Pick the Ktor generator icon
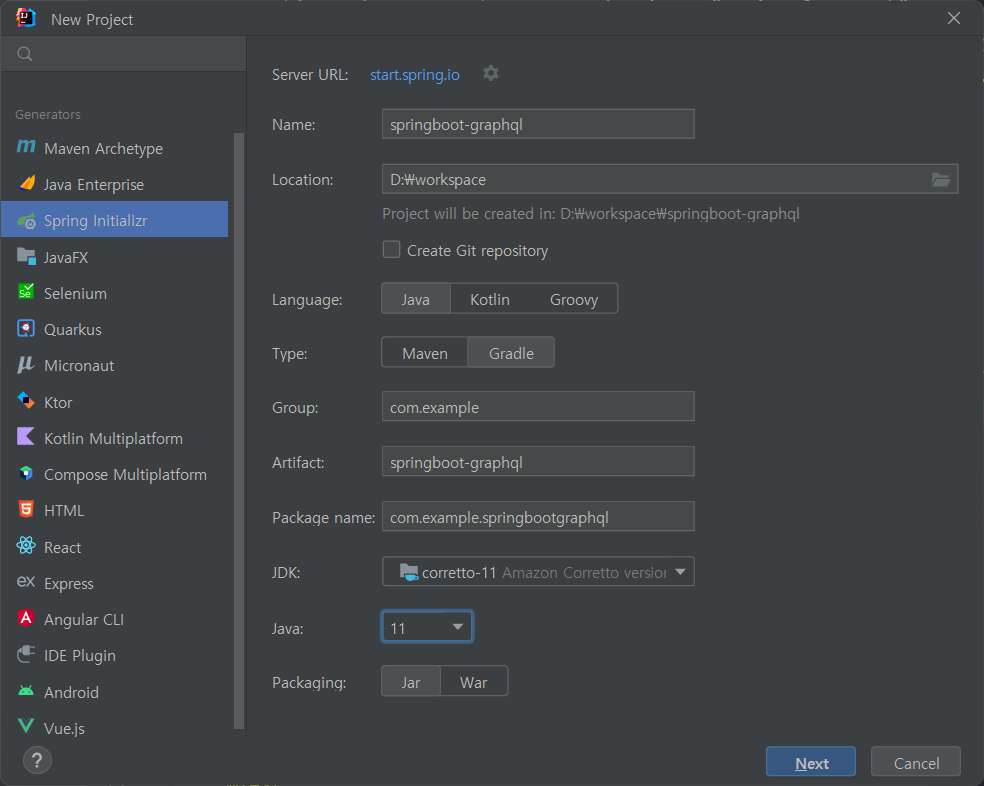 click(26, 401)
